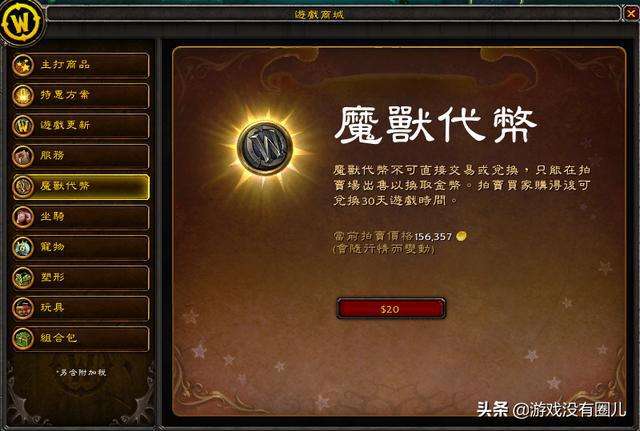The width and height of the screenshot is (640, 431).
Task: Click the token icon beside 魔獸代幣 category
Action: coord(23,187)
